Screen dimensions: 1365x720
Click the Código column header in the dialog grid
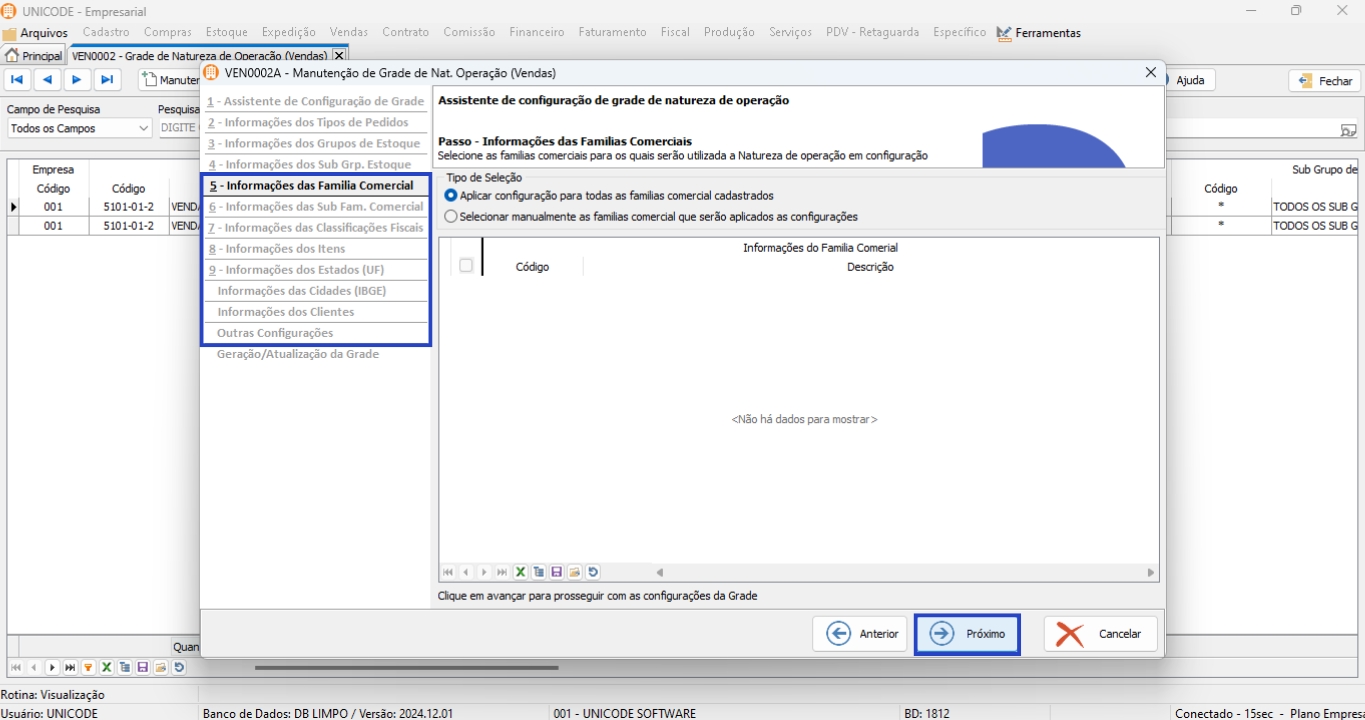pos(532,267)
